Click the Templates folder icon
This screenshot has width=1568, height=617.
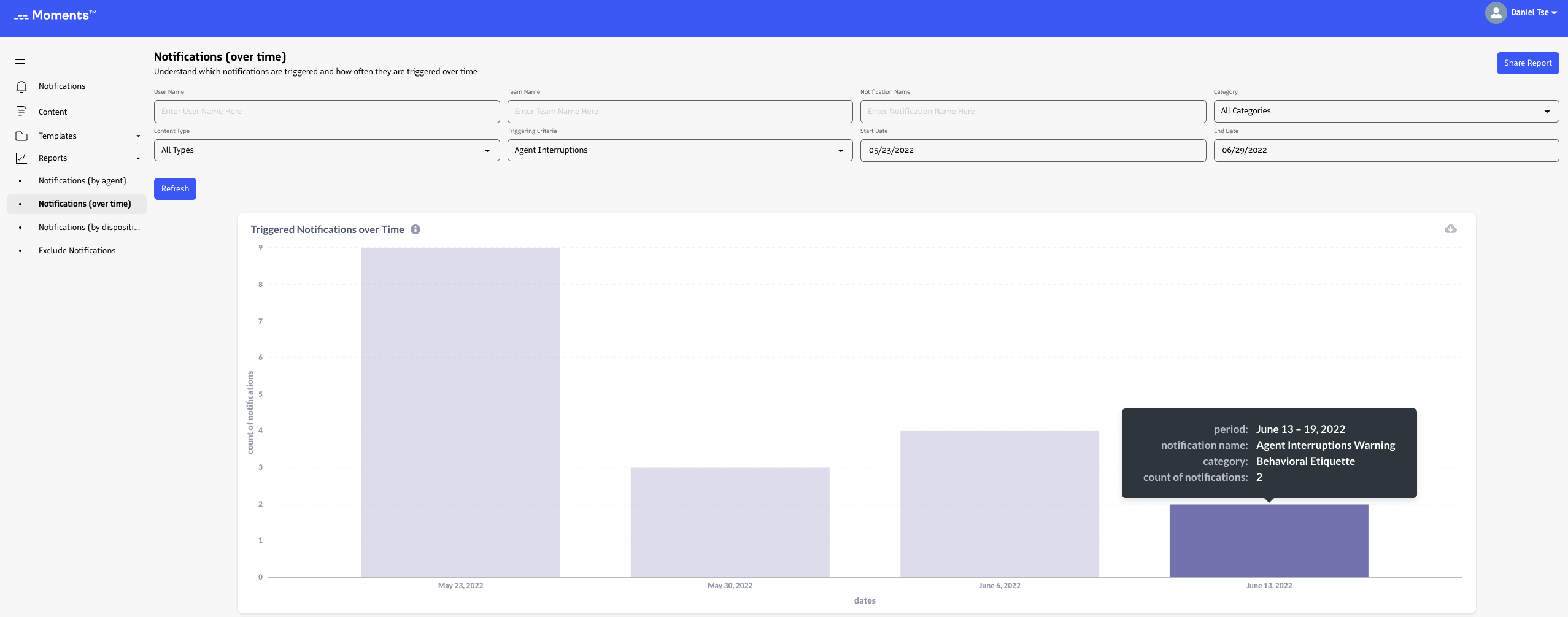(21, 136)
